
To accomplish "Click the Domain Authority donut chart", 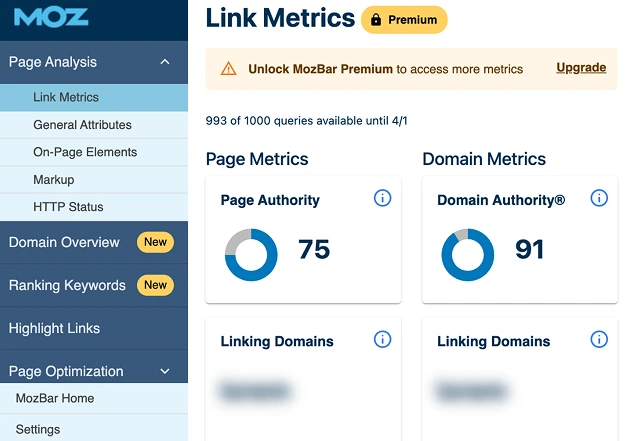I will [468, 255].
